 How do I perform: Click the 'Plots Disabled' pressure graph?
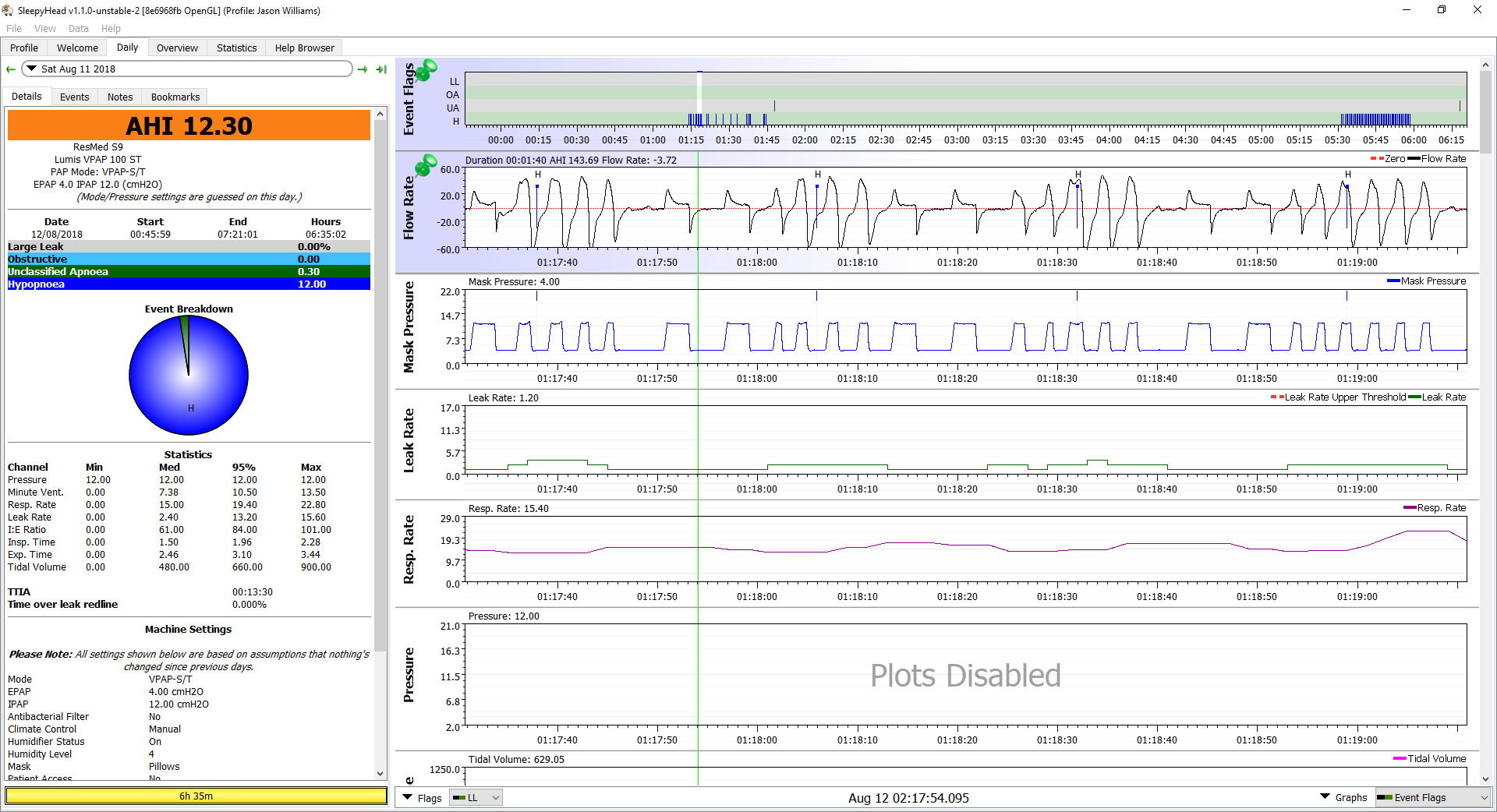point(965,675)
